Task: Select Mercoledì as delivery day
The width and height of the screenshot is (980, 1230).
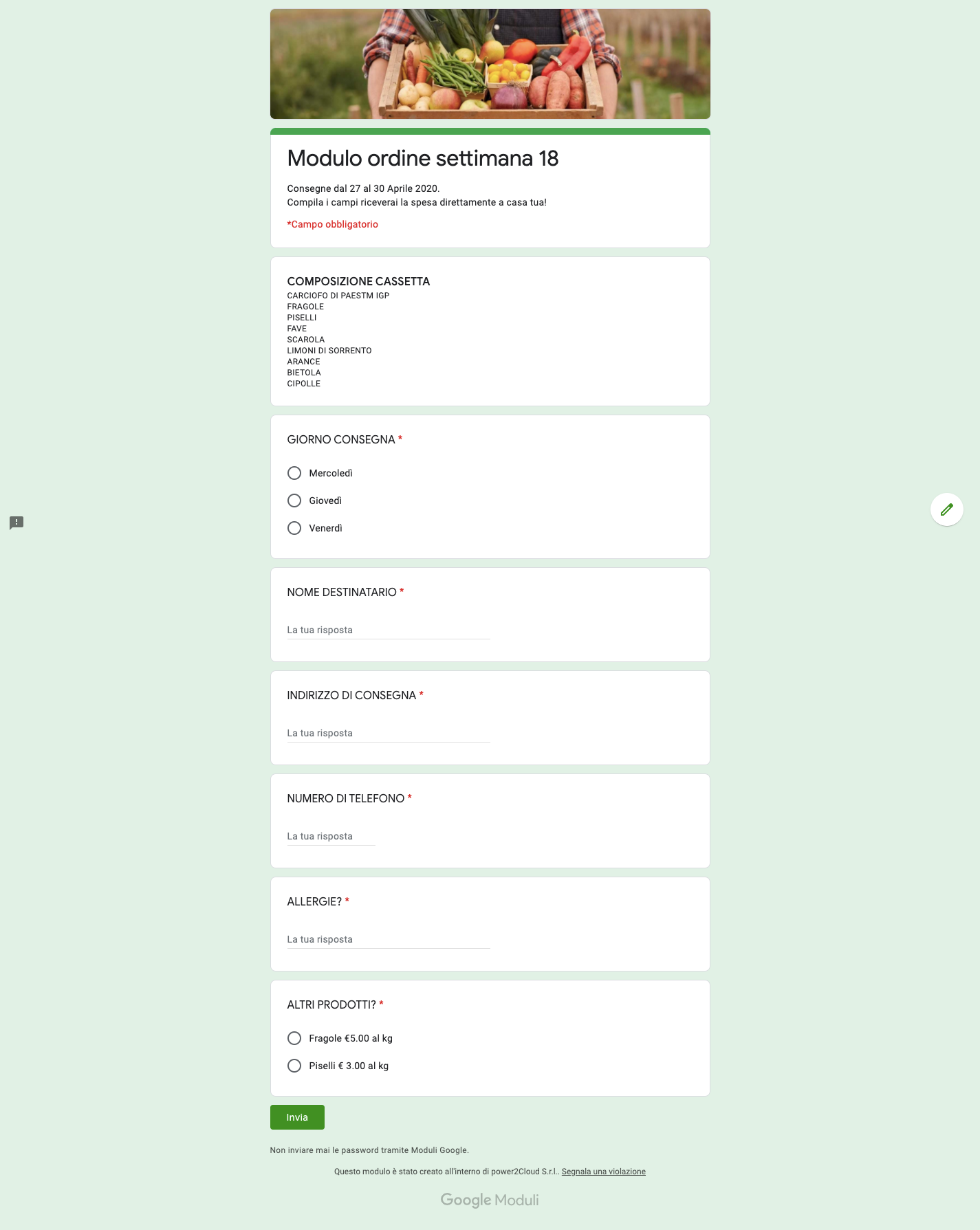Action: 294,473
